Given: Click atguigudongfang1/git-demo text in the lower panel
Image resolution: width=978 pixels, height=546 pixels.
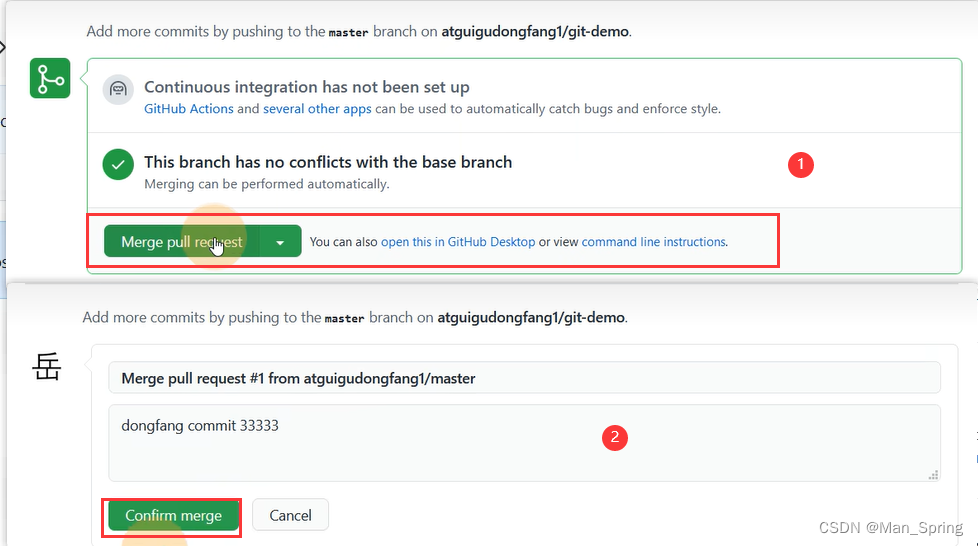Looking at the screenshot, I should (x=531, y=317).
